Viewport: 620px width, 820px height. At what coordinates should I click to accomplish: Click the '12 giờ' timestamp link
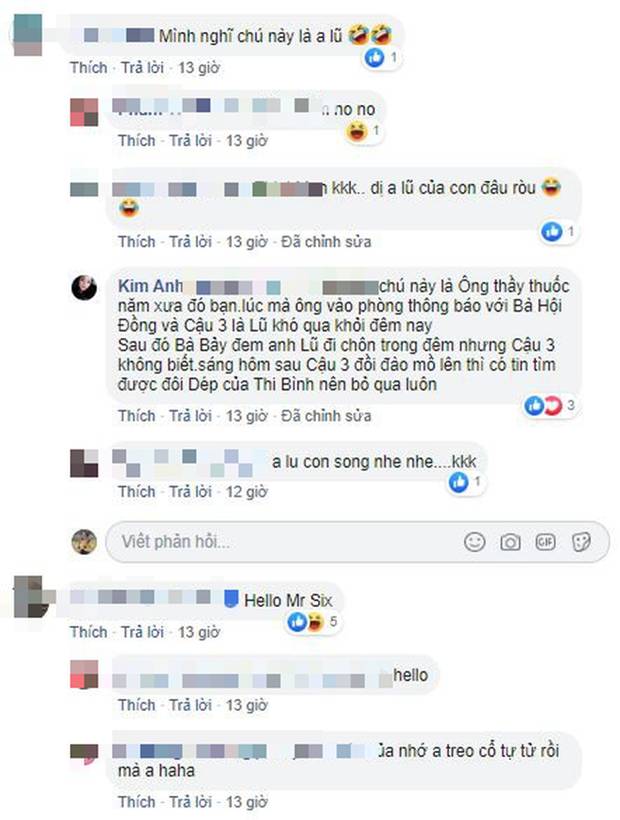pyautogui.click(x=246, y=492)
